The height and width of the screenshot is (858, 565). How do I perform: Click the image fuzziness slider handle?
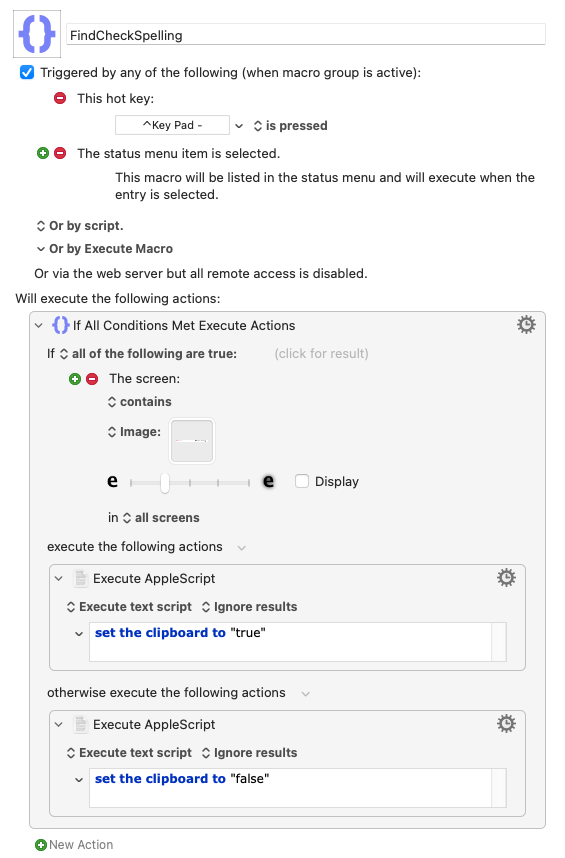165,483
